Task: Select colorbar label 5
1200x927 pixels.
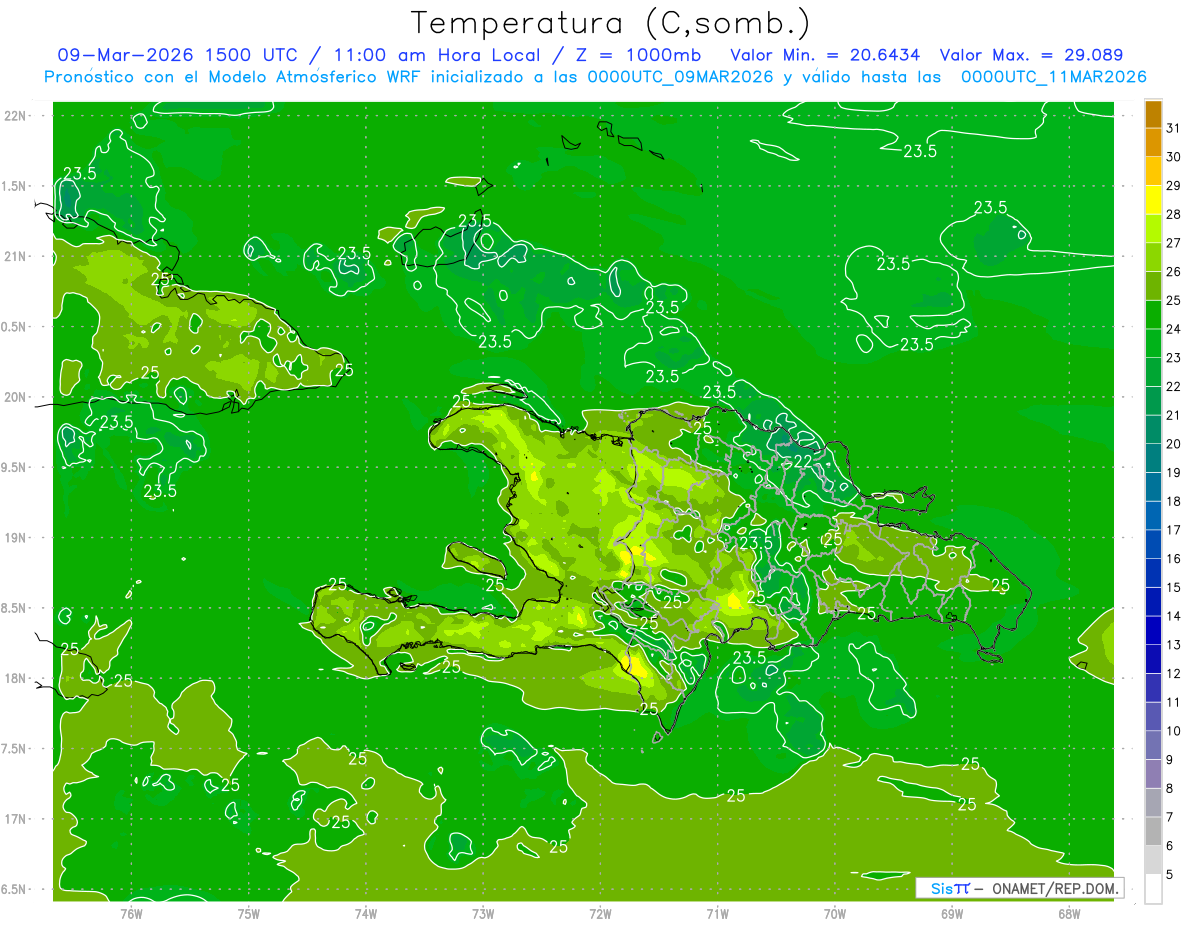Action: click(1170, 874)
